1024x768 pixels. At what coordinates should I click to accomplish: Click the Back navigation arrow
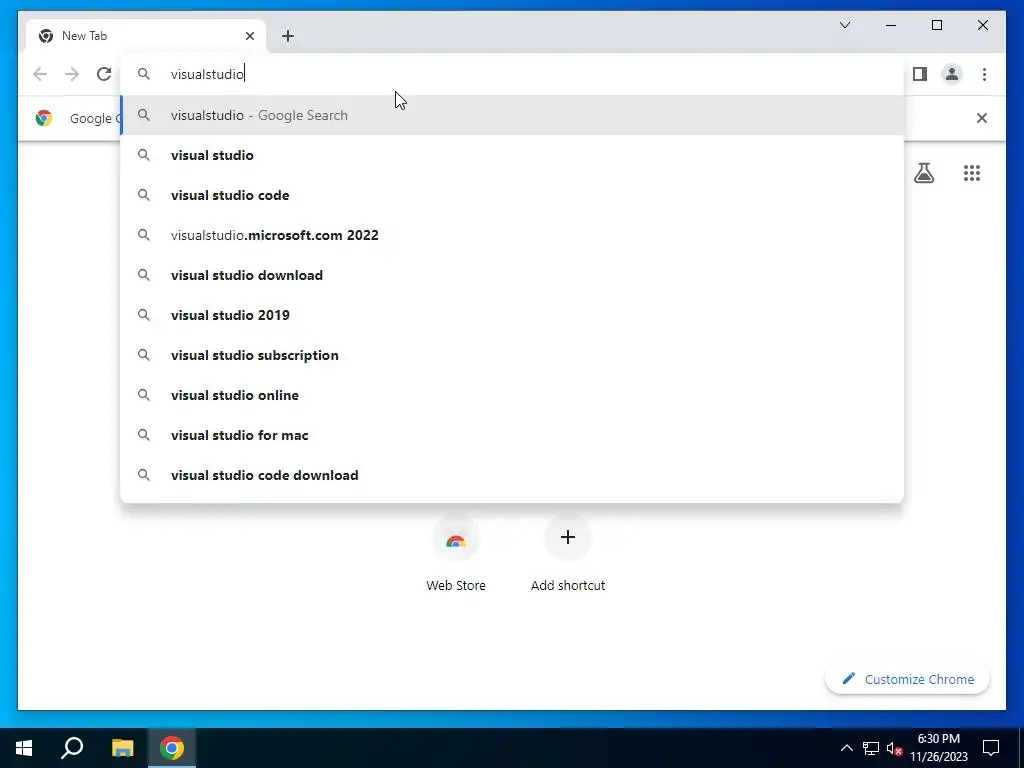coord(40,74)
